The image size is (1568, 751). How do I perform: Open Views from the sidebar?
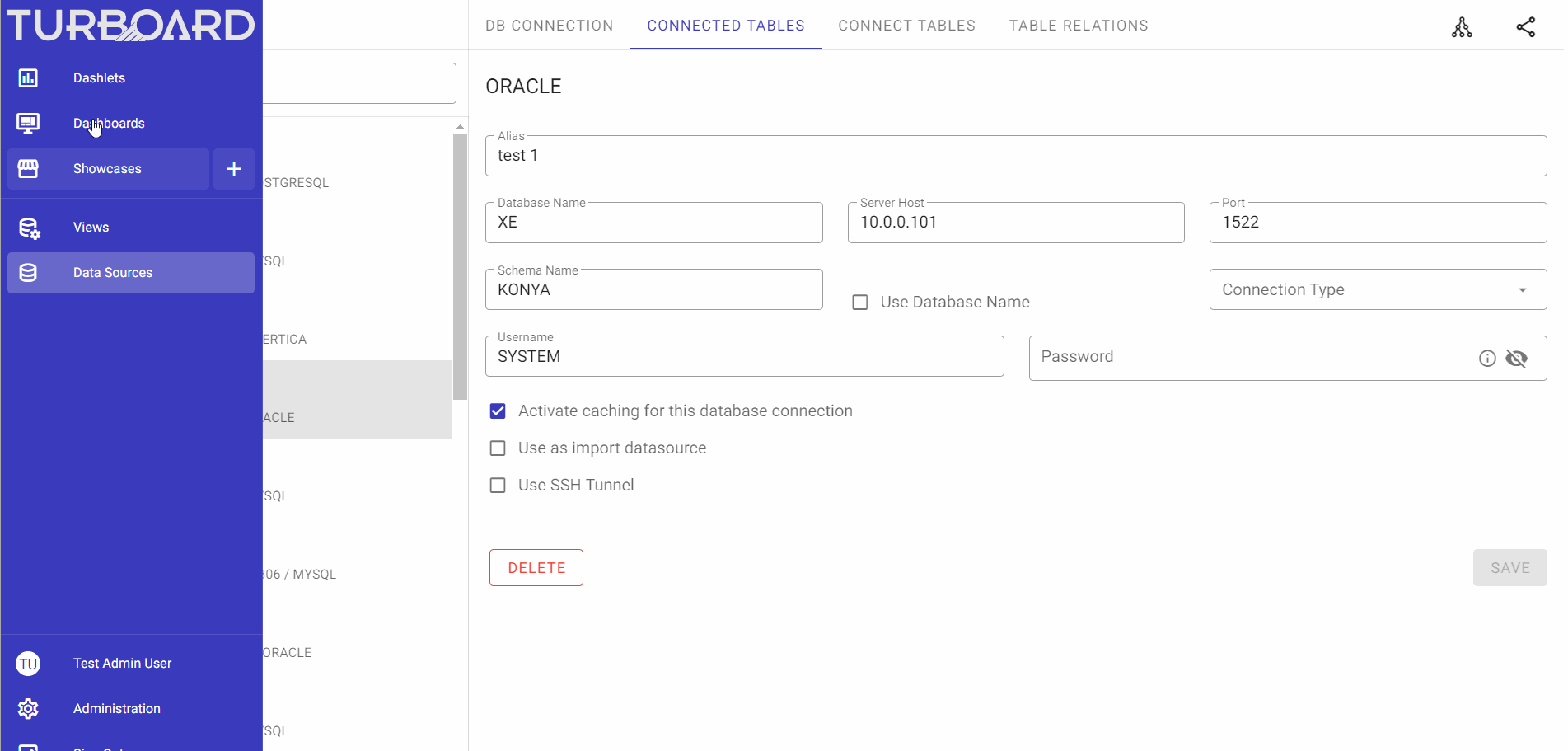131,228
